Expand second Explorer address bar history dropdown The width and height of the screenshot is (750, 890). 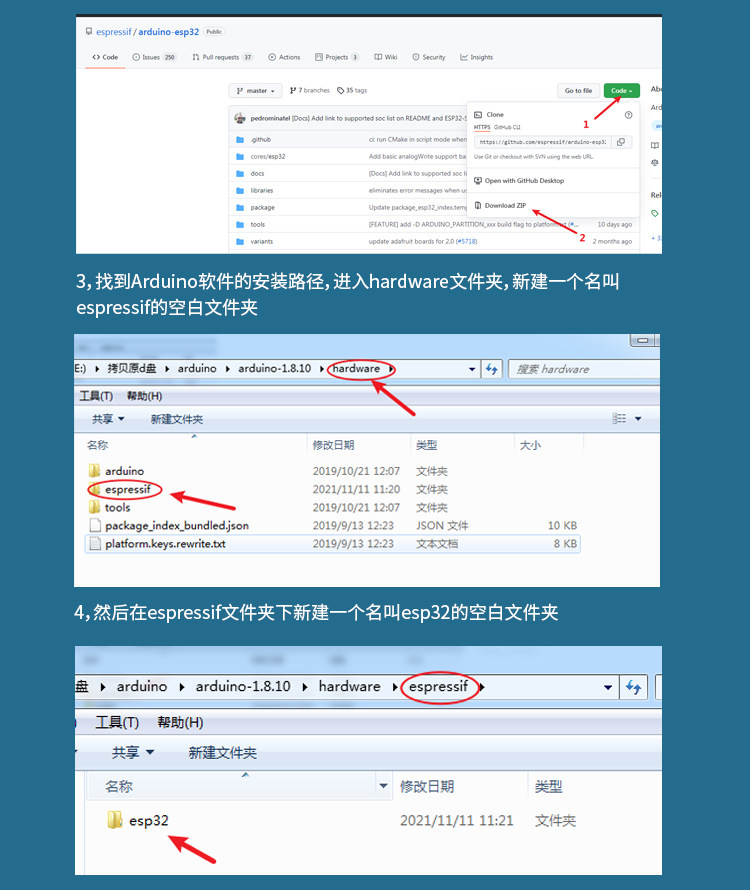pos(607,687)
